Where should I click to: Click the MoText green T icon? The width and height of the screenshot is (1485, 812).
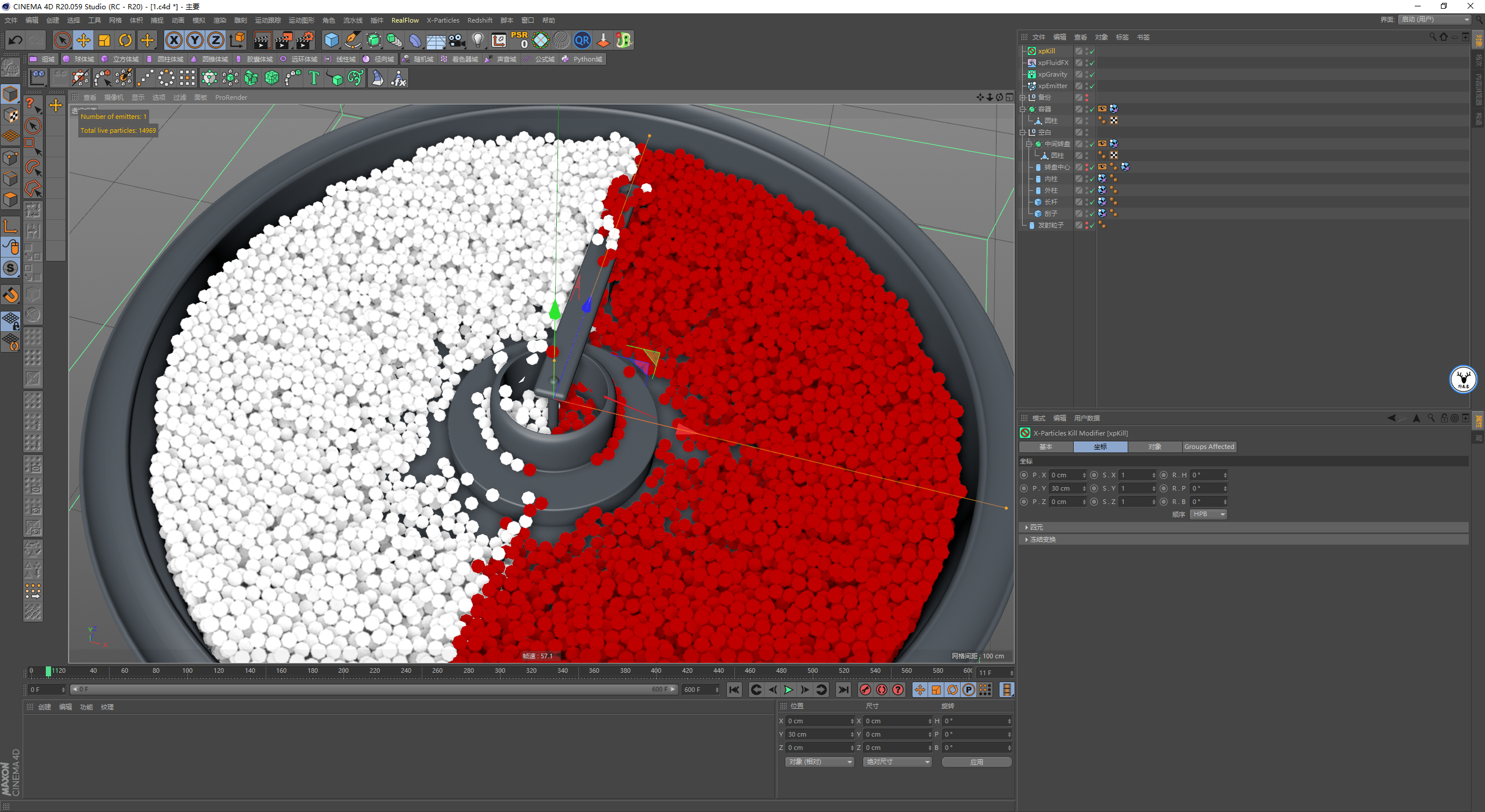click(314, 78)
